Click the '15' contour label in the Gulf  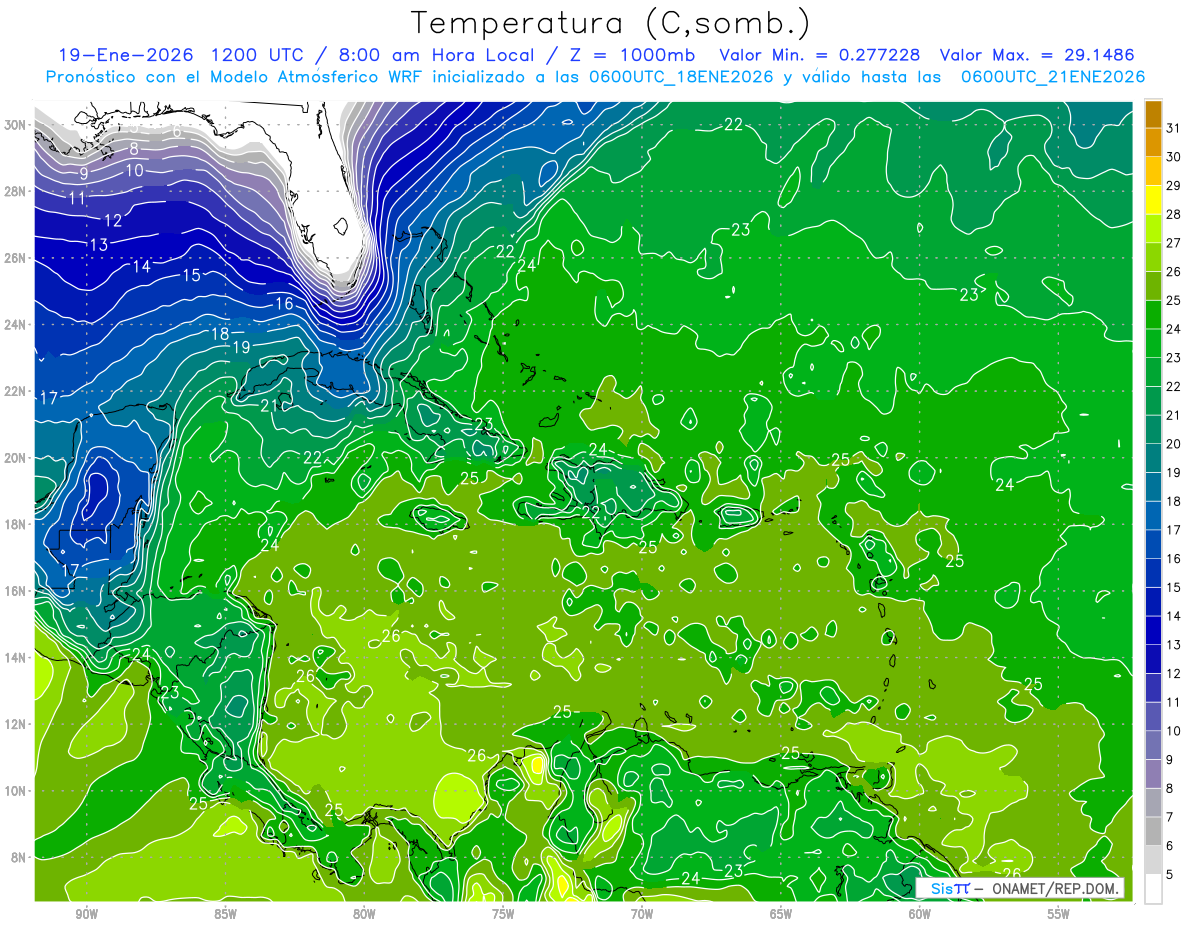click(x=191, y=275)
